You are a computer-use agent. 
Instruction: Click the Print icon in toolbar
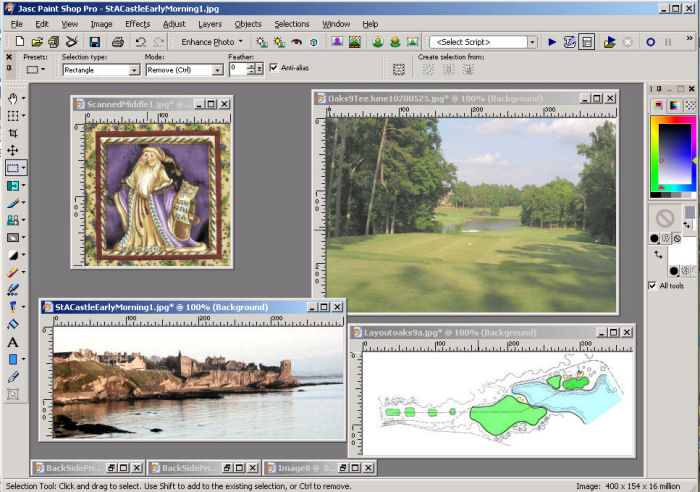click(118, 42)
